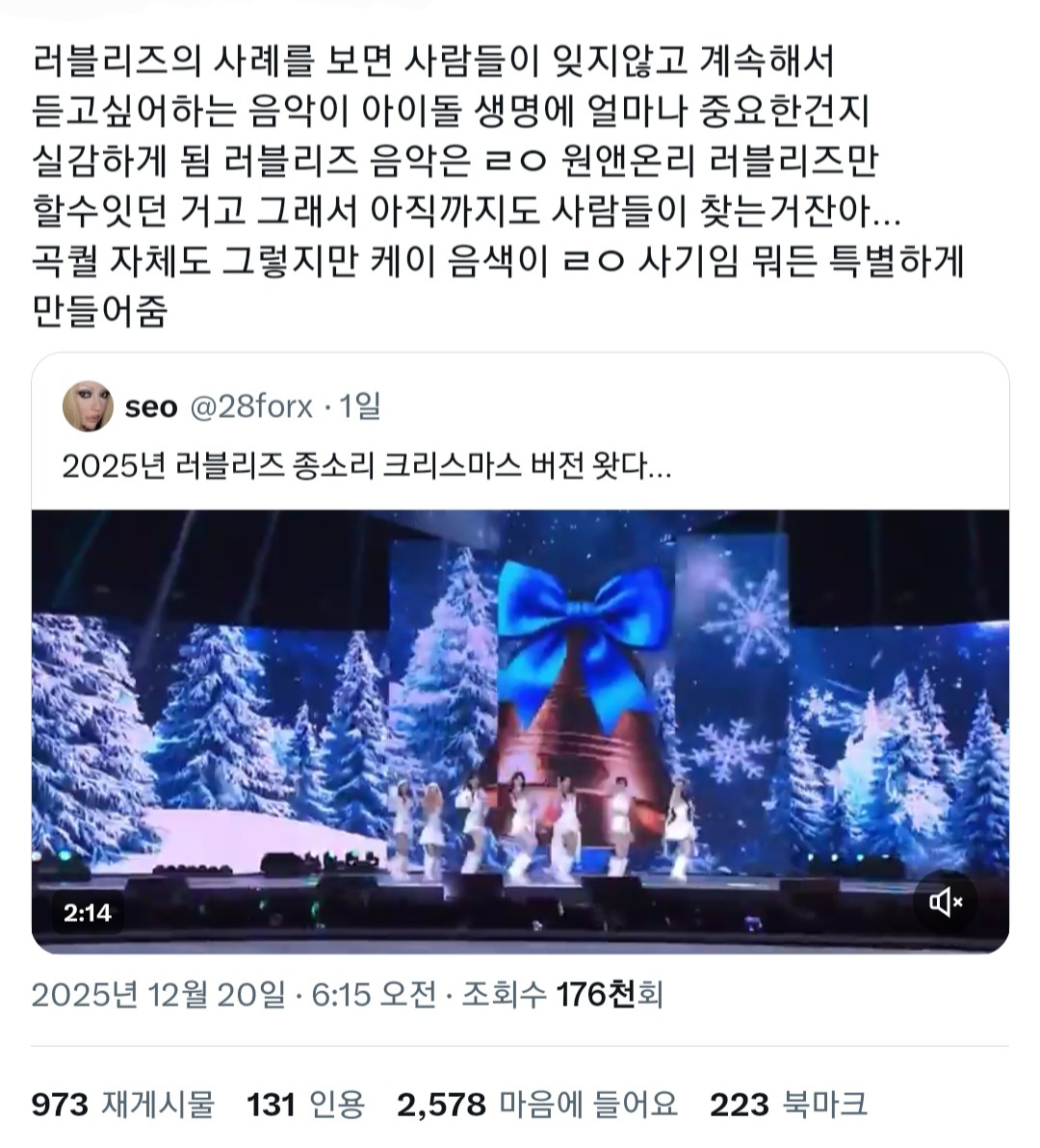Viewport: 1040px width, 1148px height.
Task: Open the 2,578 마음에 들어요 likes list
Action: pos(537,1104)
